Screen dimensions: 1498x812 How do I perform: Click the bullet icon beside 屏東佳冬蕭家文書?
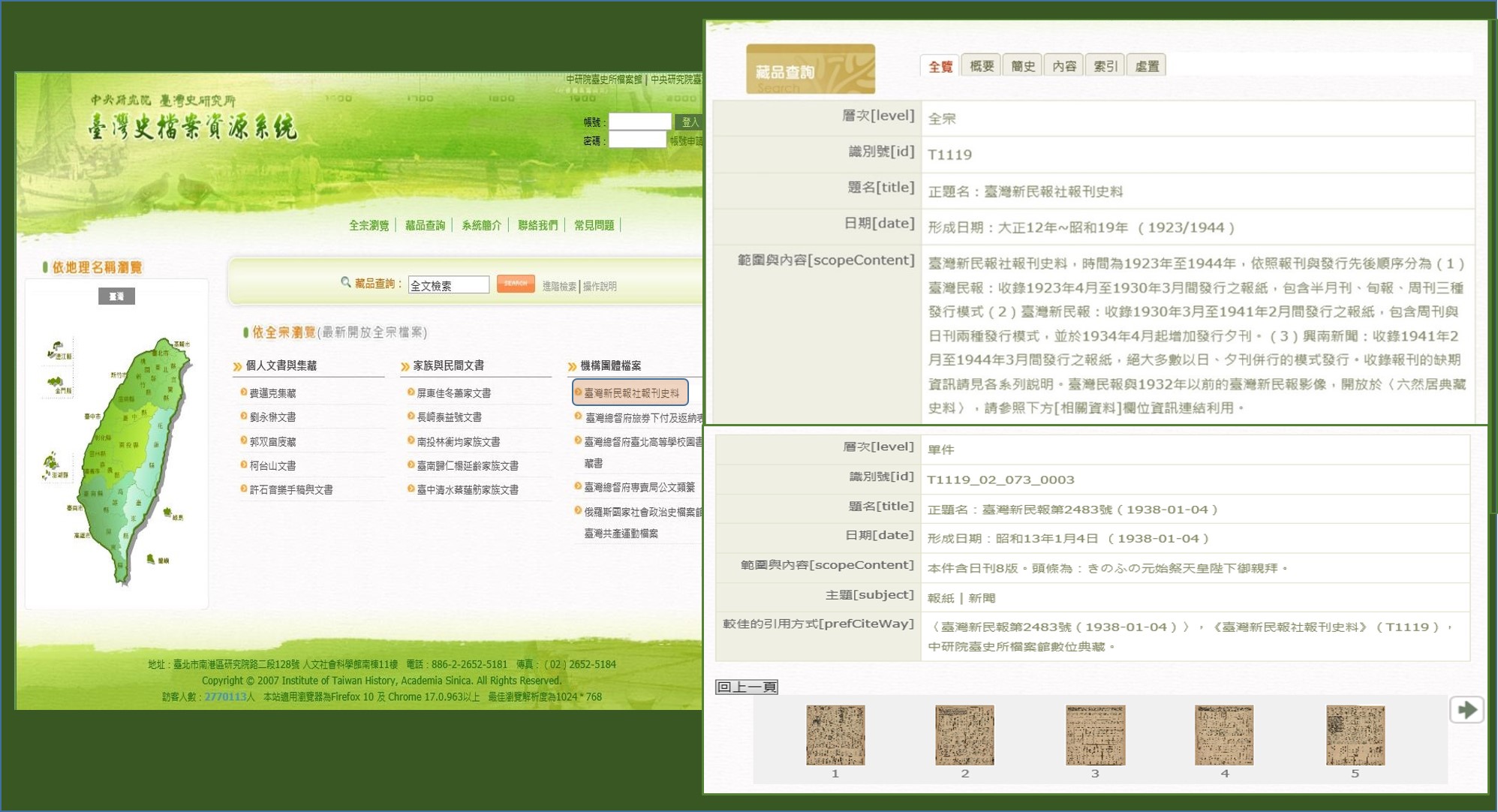pos(411,392)
